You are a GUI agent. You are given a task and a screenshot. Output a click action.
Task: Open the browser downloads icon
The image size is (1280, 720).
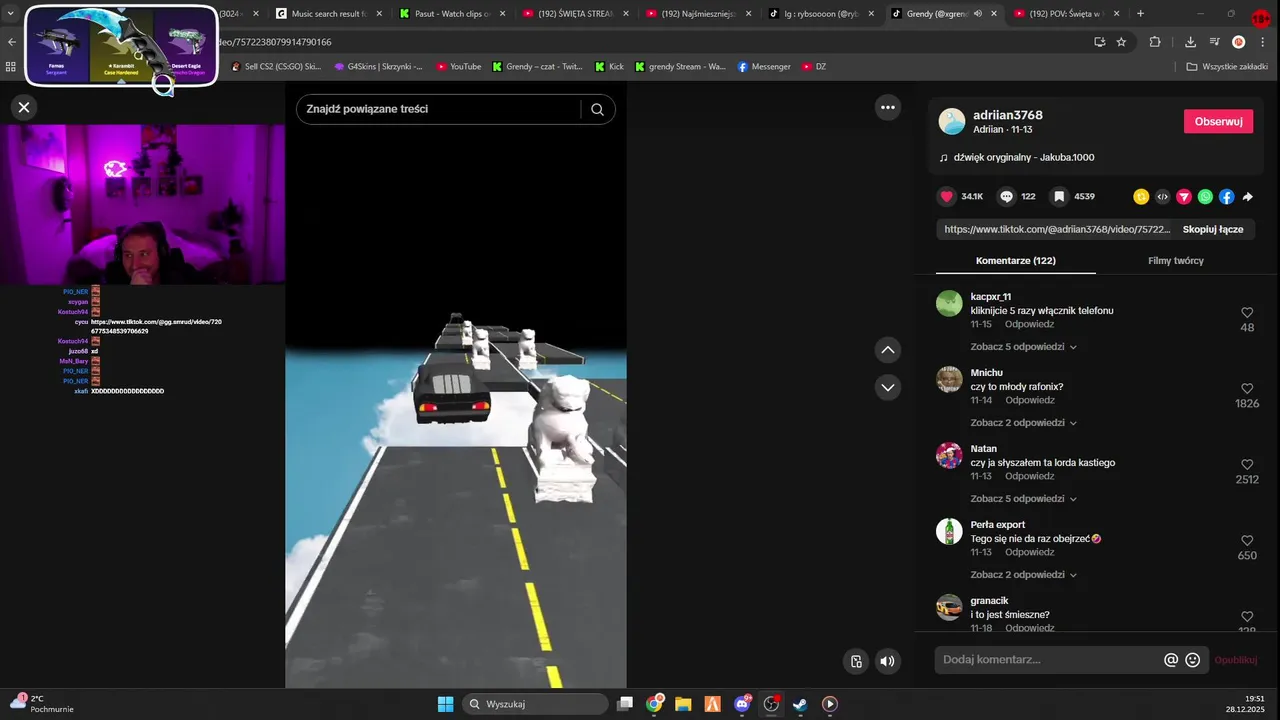point(1190,42)
